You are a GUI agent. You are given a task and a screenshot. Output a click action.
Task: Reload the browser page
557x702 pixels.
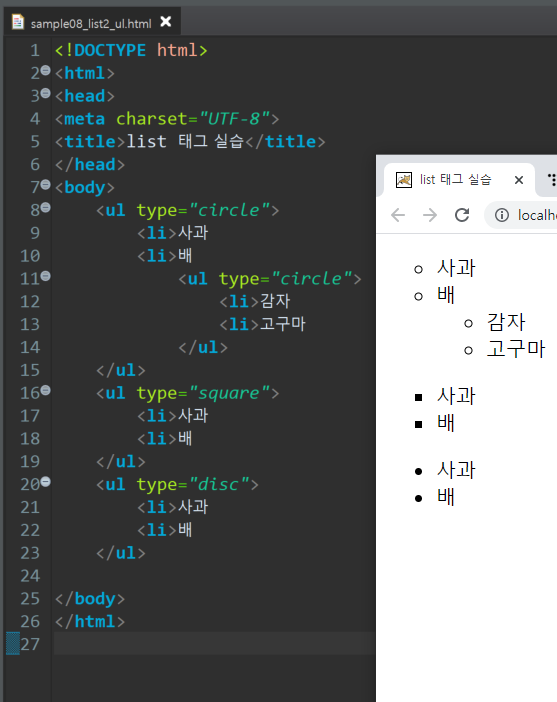462,215
